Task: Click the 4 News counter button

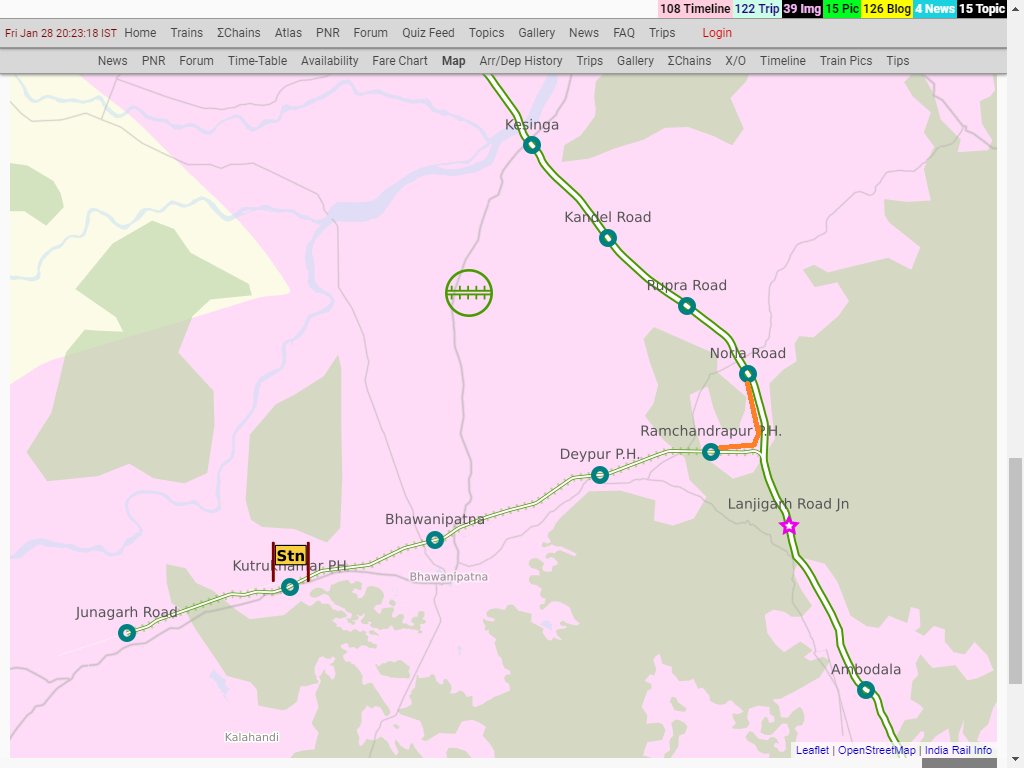Action: point(935,8)
